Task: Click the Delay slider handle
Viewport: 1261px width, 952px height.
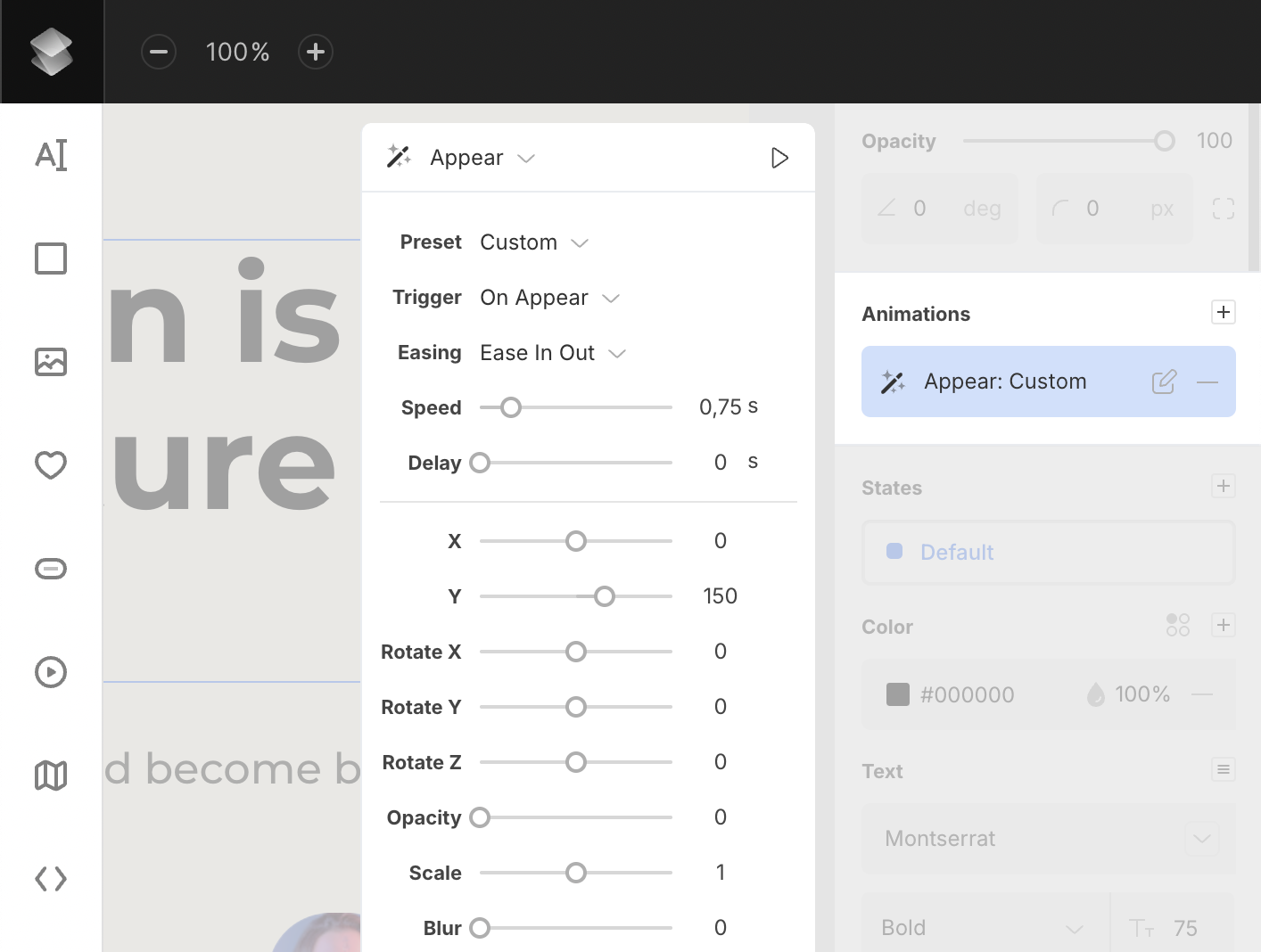Action: [480, 463]
